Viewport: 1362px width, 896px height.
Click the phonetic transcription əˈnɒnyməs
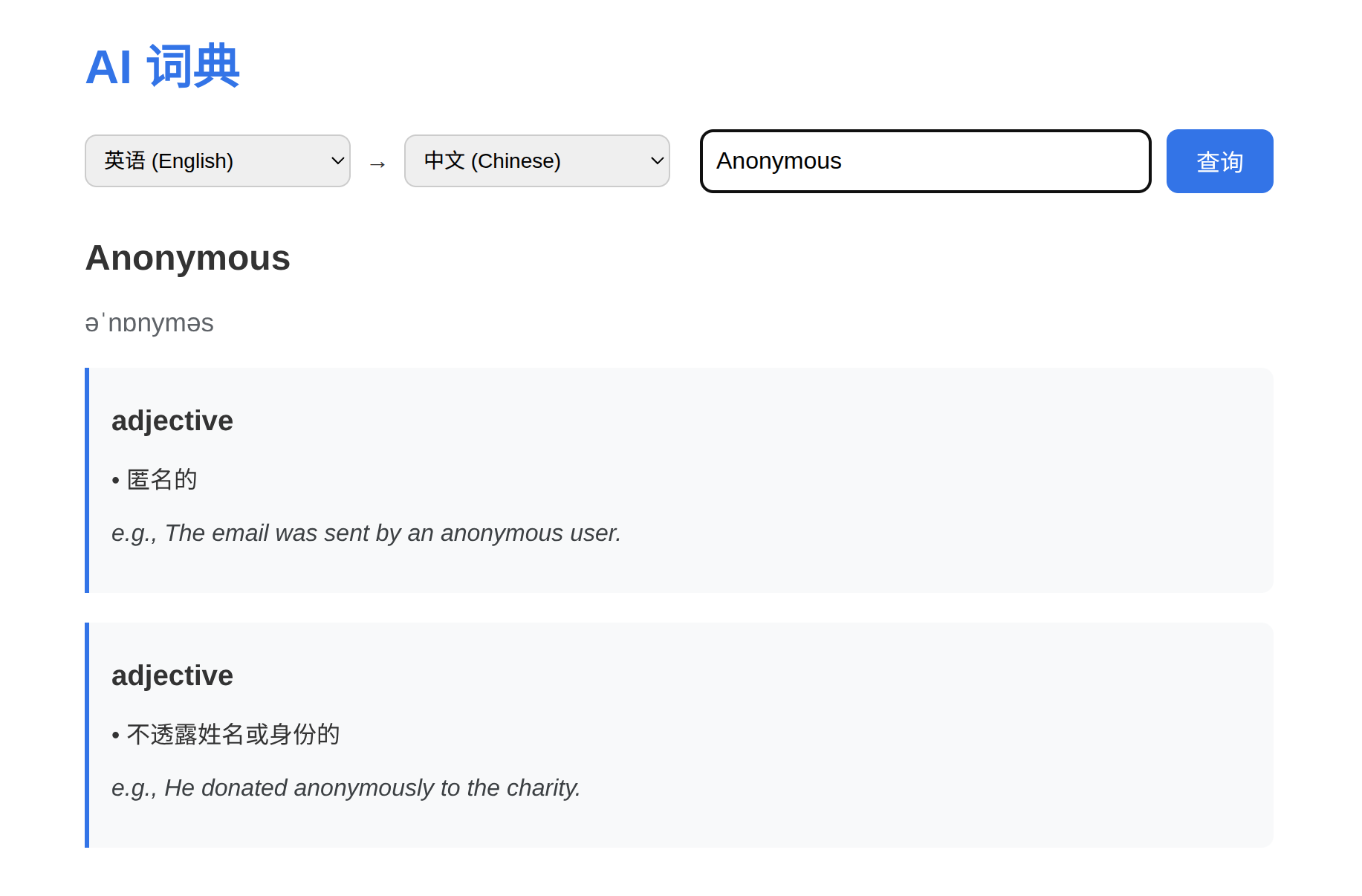click(x=149, y=323)
